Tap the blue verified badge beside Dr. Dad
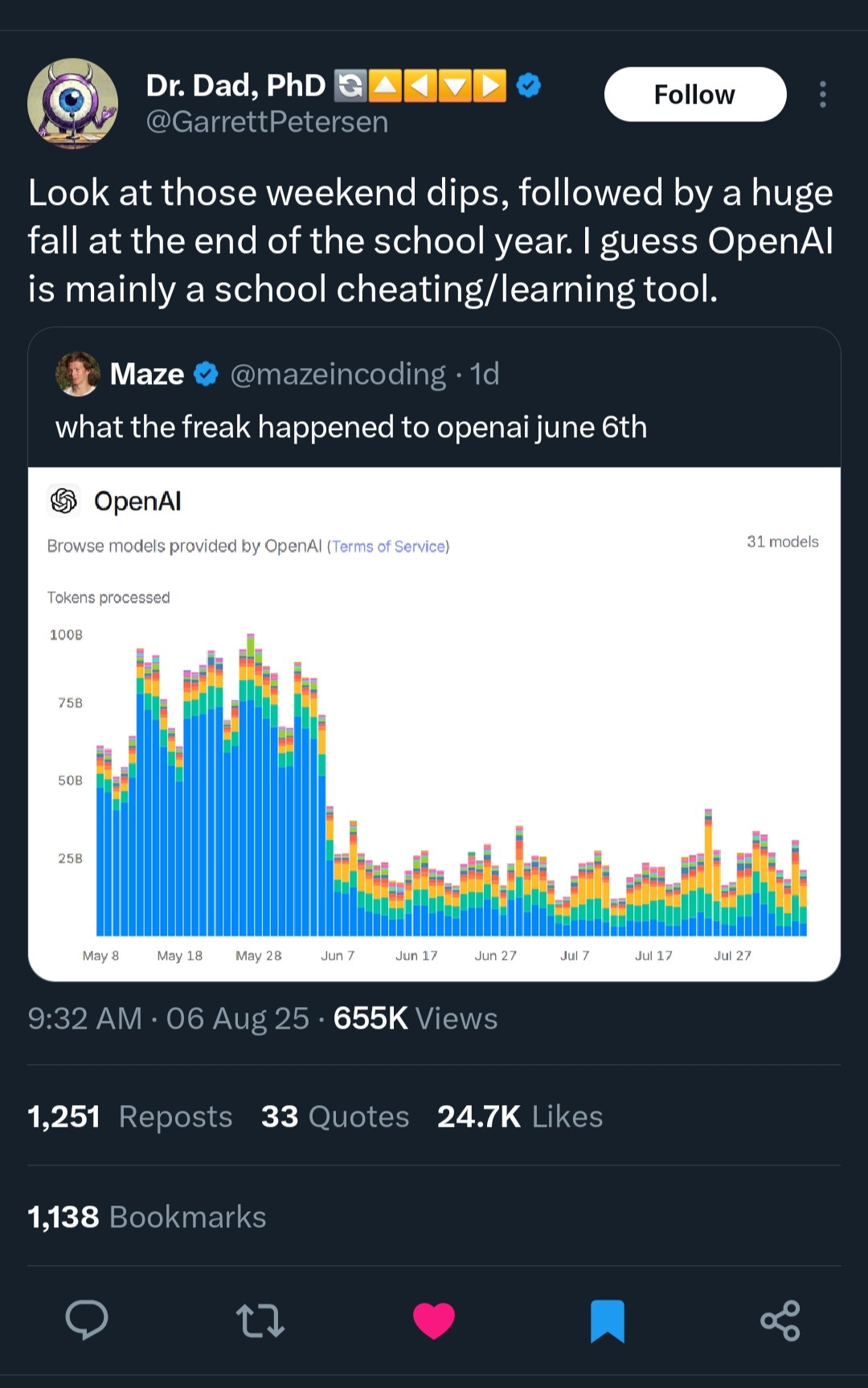Viewport: 868px width, 1388px height. click(528, 84)
